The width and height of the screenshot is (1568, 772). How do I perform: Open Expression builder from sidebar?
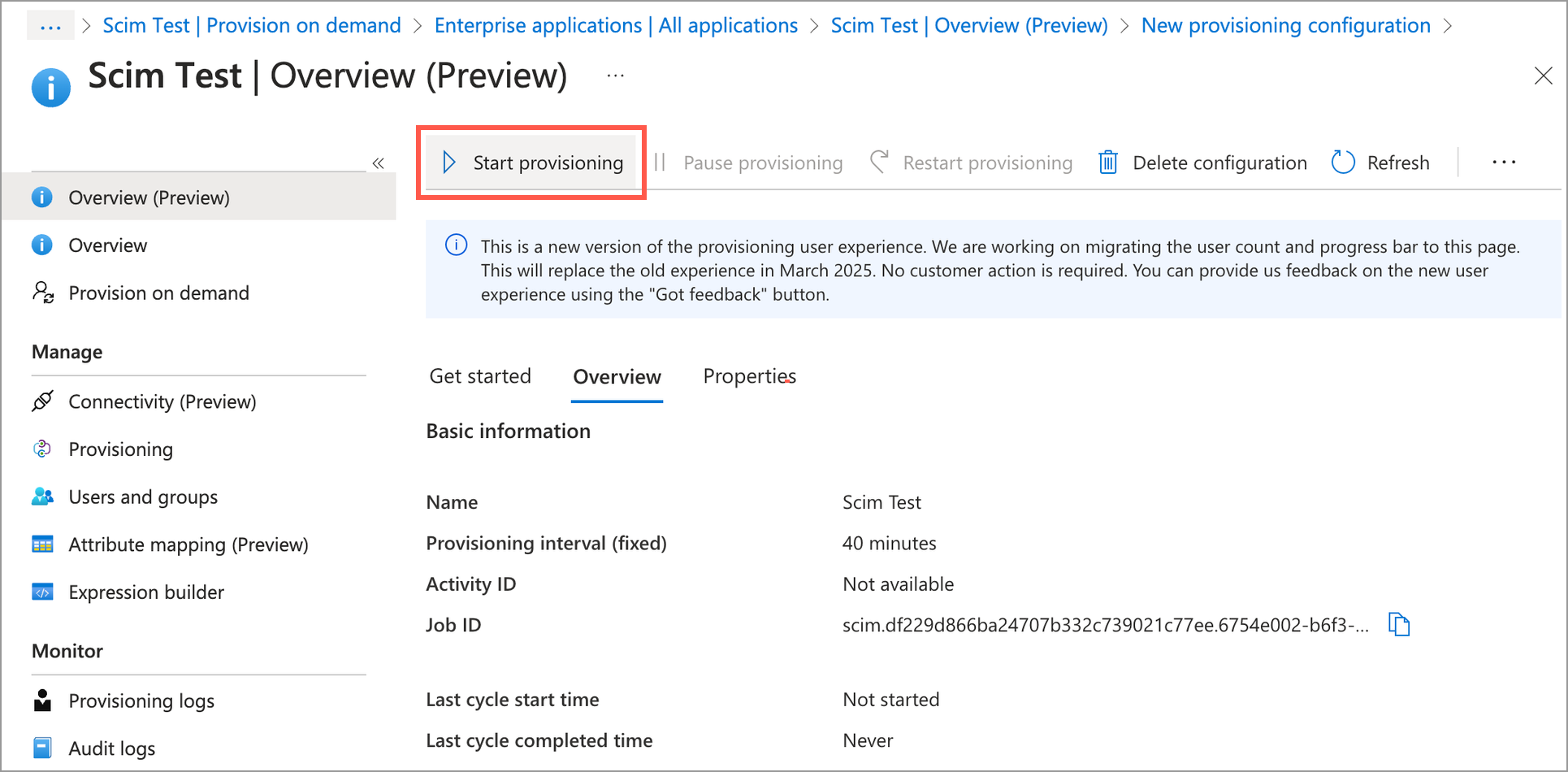click(146, 592)
